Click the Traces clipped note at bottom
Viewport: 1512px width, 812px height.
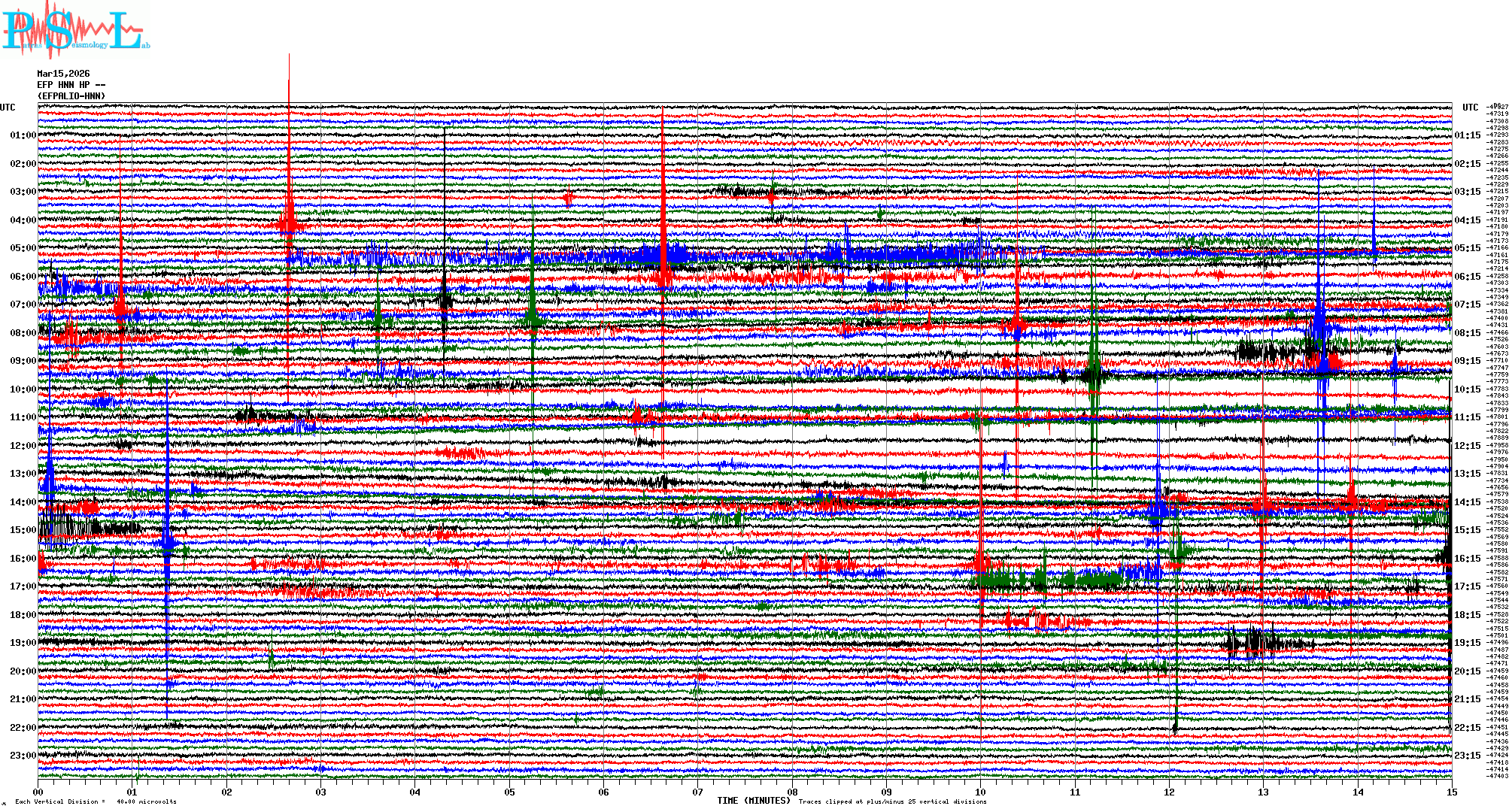[892, 801]
